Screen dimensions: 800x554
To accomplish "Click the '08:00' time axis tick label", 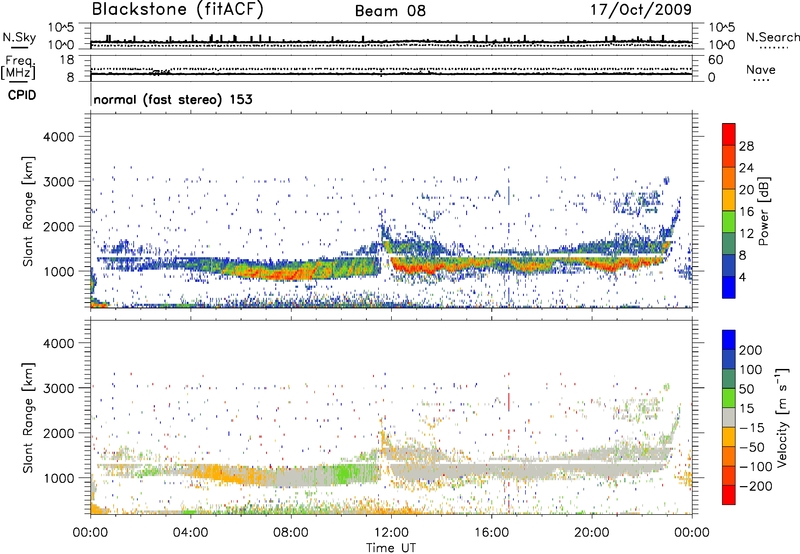I will click(x=291, y=532).
